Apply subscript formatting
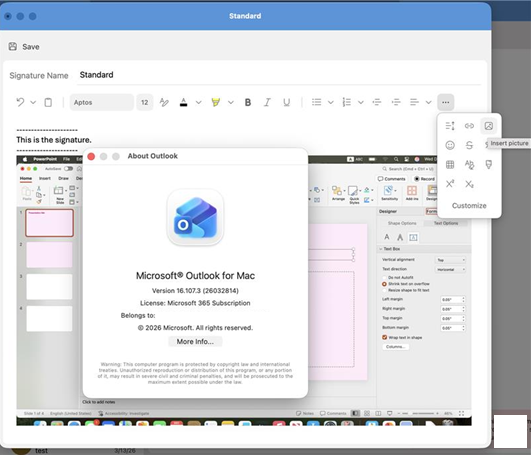The height and width of the screenshot is (457, 531). tap(469, 184)
